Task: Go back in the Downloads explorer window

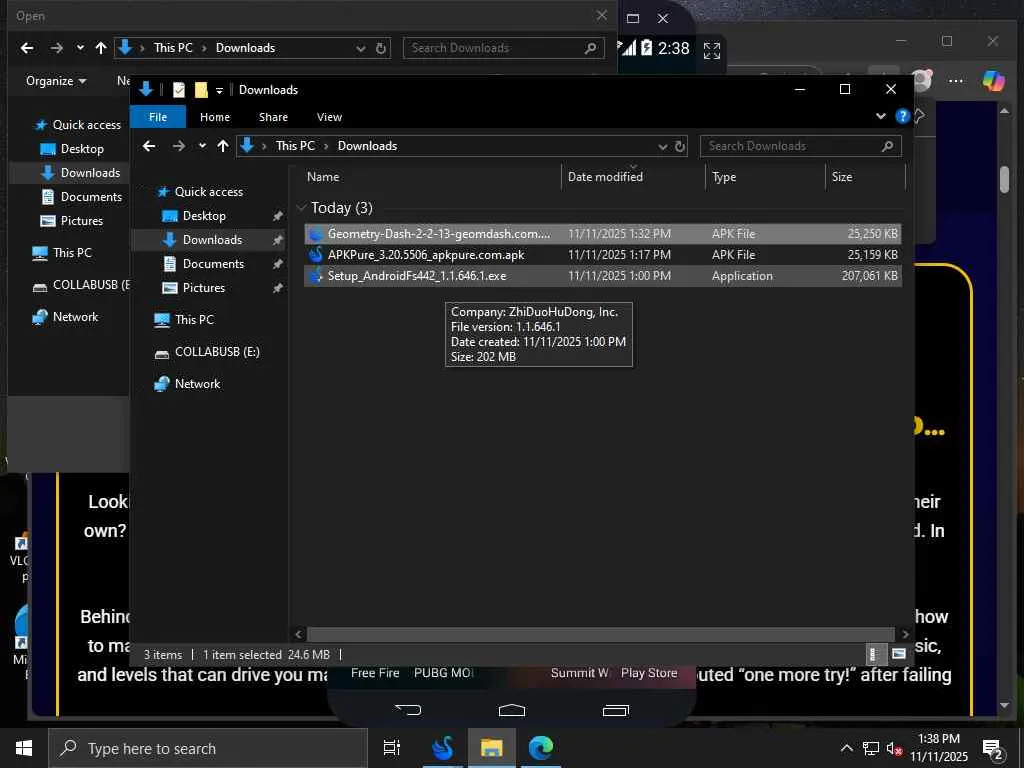Action: [x=149, y=146]
